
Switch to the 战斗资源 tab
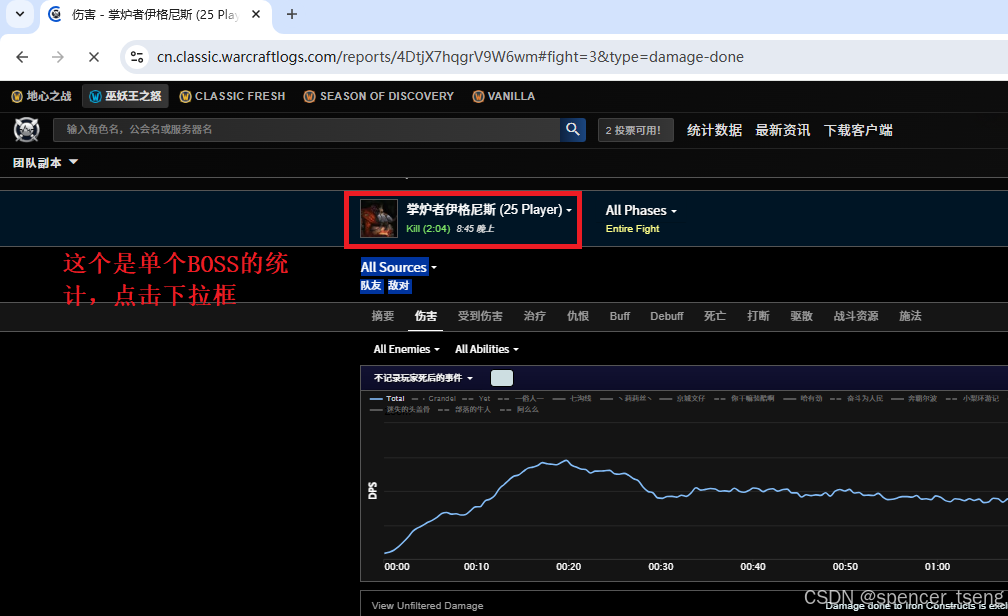tap(856, 316)
